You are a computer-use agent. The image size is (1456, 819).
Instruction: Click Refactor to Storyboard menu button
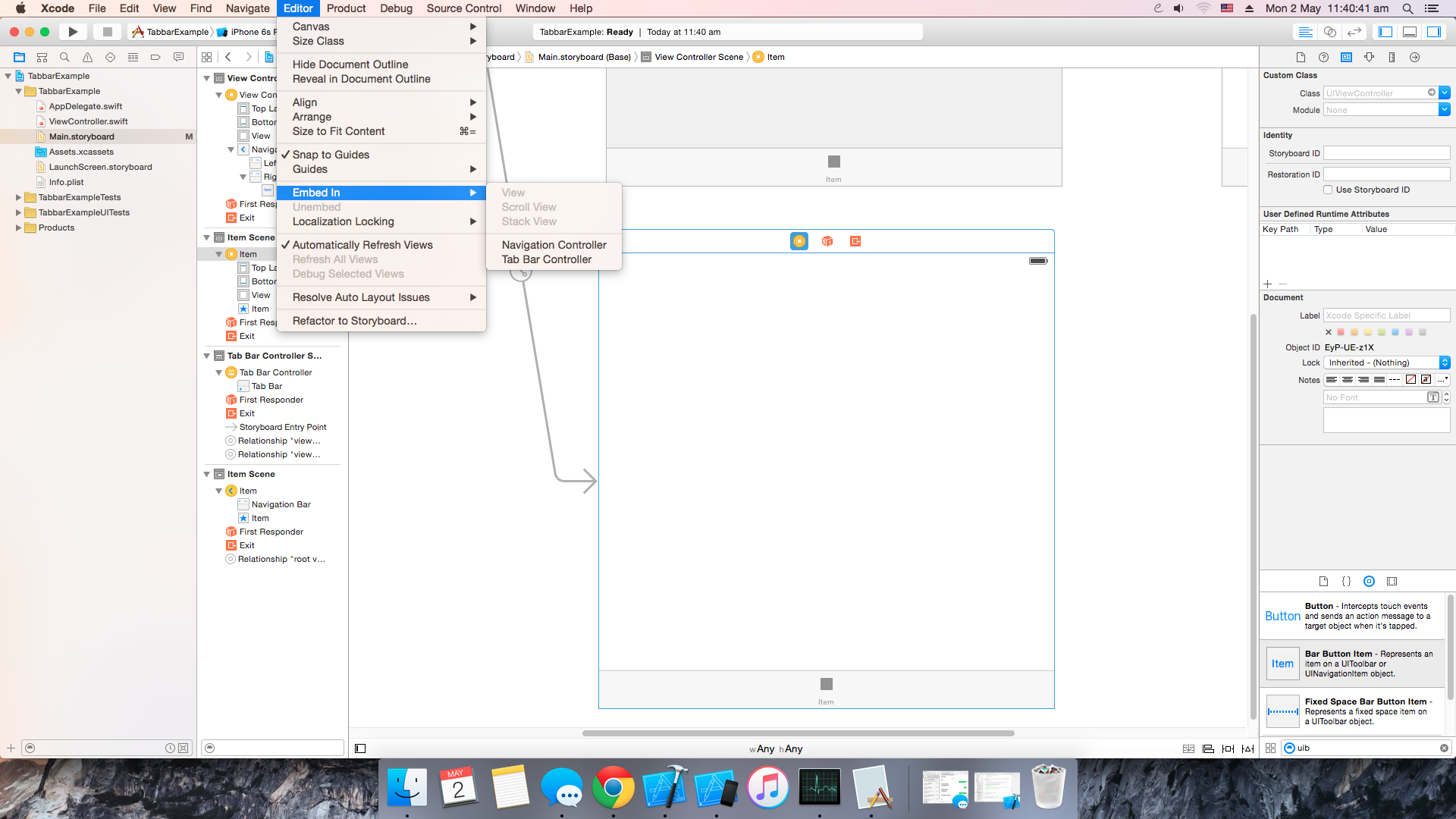click(x=355, y=320)
